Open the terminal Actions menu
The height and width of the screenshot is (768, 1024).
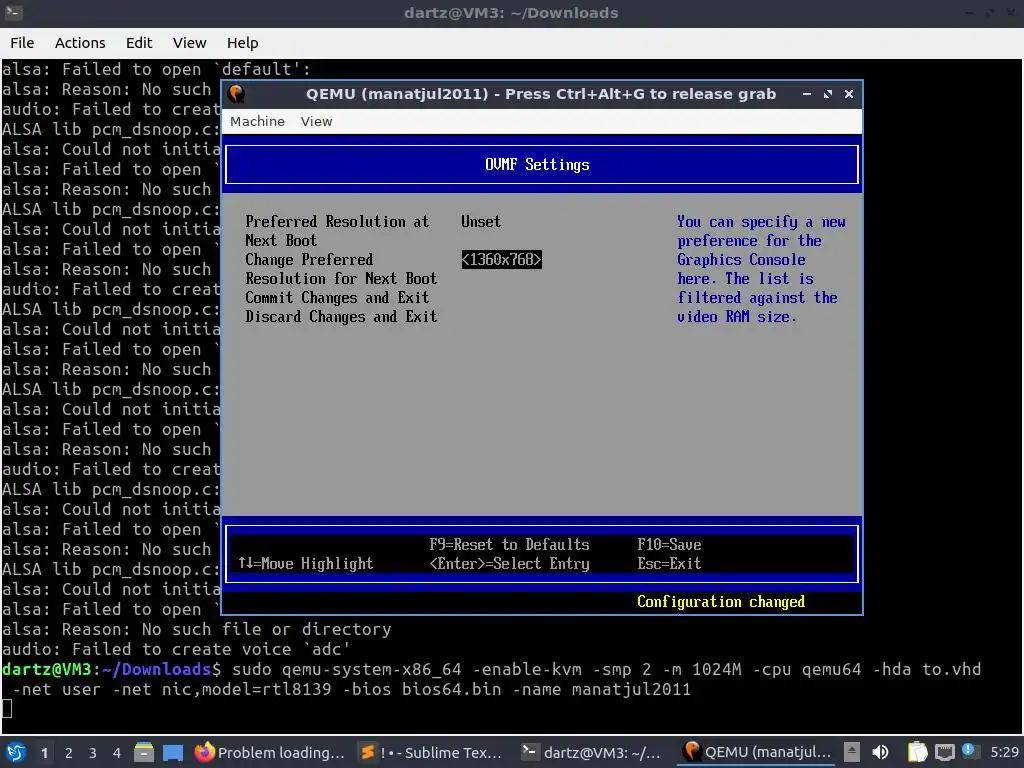point(80,43)
